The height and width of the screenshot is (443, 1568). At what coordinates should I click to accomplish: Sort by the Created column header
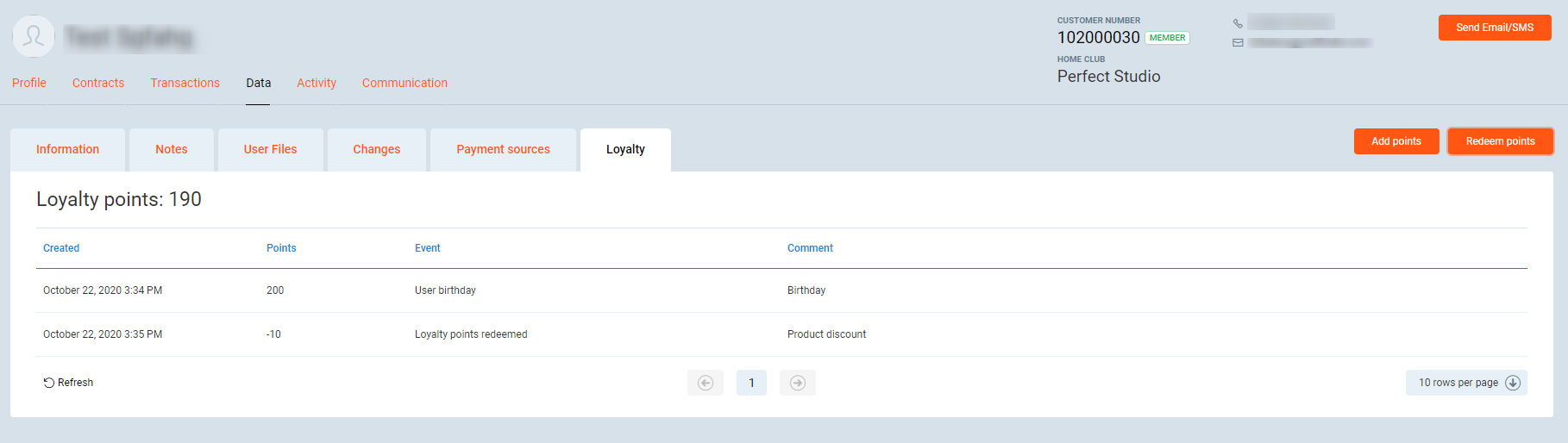tap(61, 248)
